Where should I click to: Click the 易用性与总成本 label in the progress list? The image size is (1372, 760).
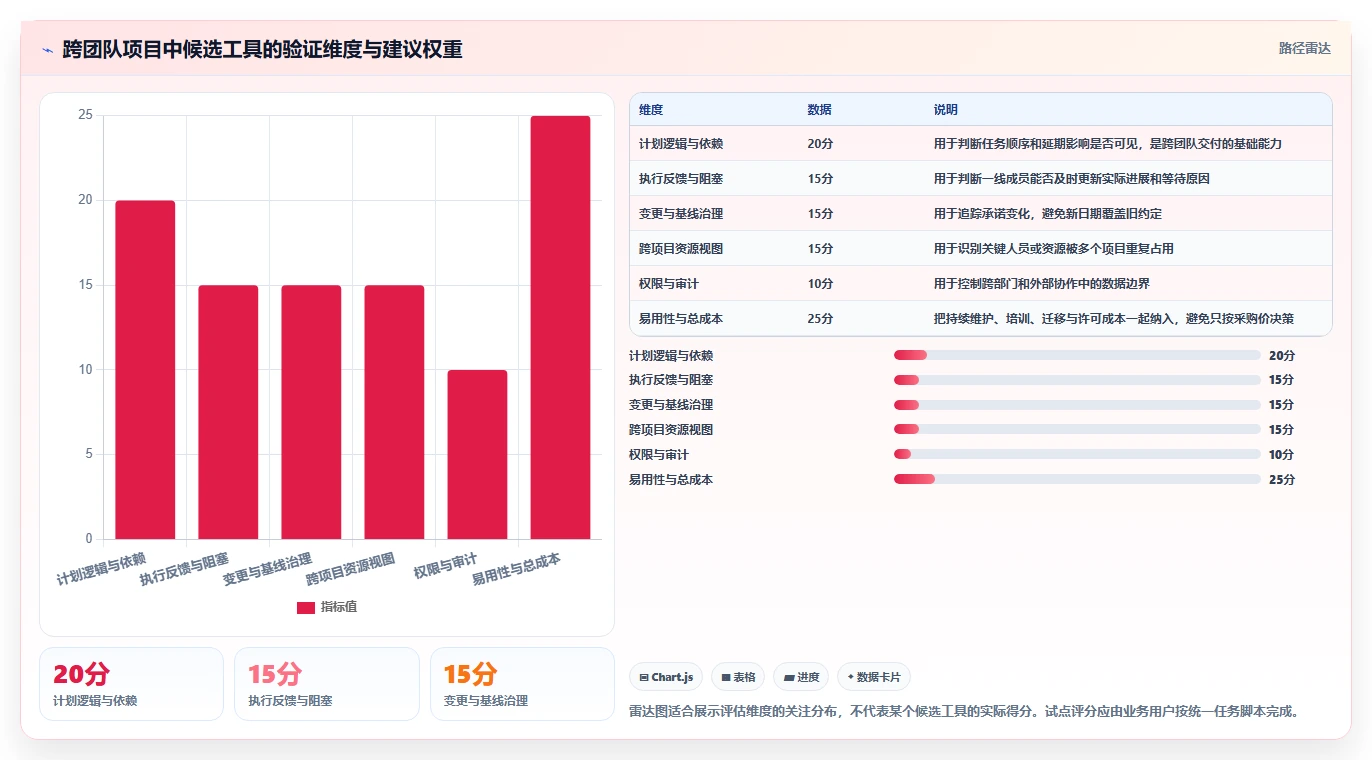671,480
